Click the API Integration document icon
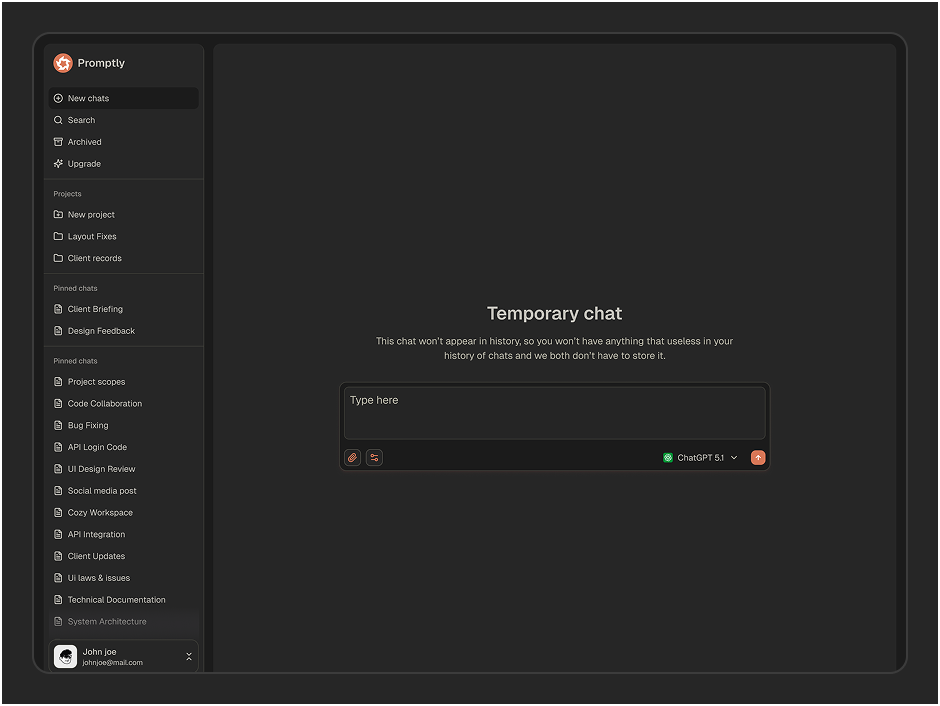Screen dimensions: 940x706 [58, 535]
